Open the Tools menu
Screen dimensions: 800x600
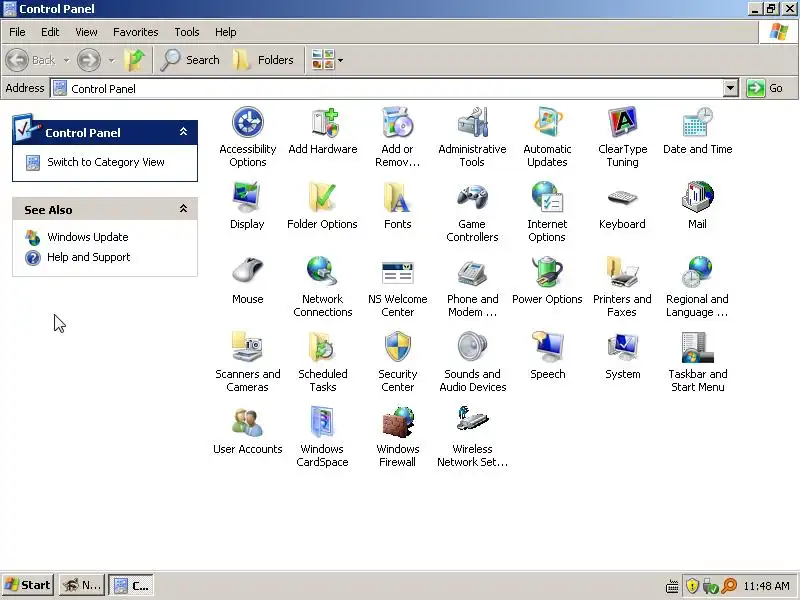(x=187, y=32)
